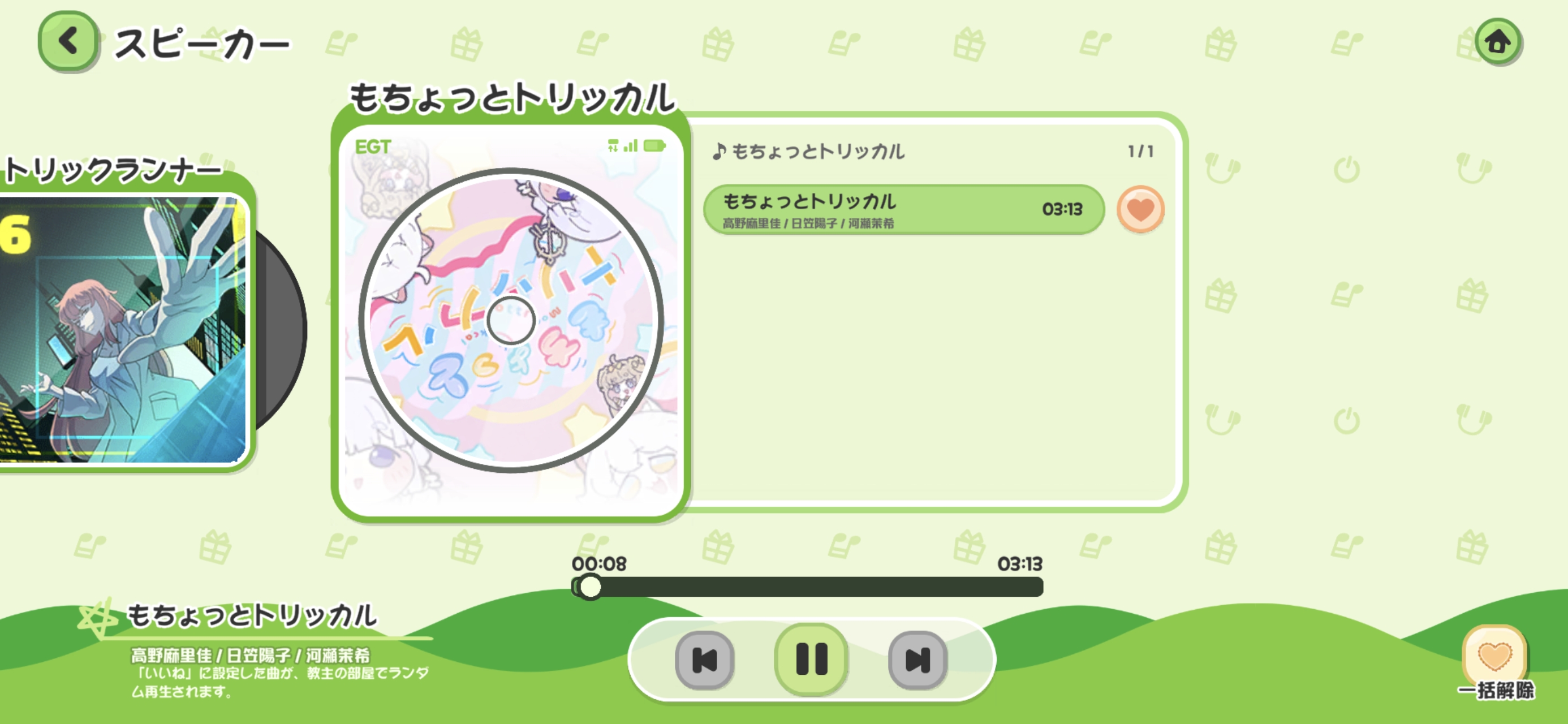Tap the もちょっとトリッカル album title heading
1568x724 pixels.
coord(512,98)
